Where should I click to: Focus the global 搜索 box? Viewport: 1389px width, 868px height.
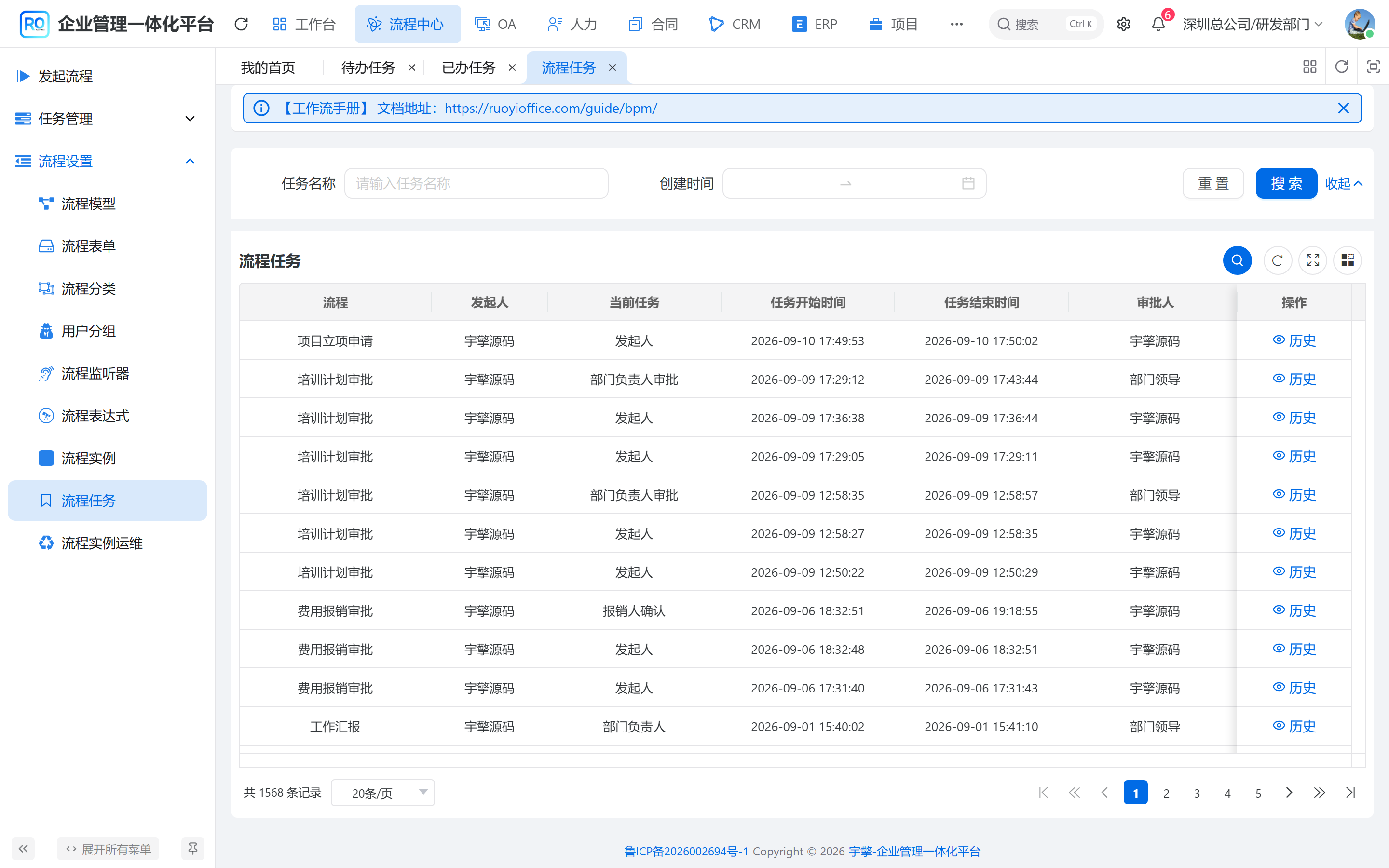[x=1046, y=24]
